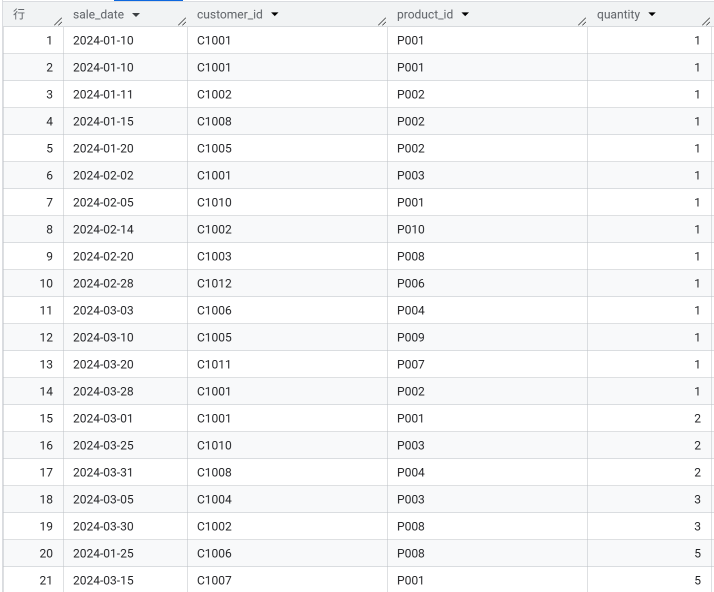This screenshot has height=592, width=714.
Task: Expand the customer_id column sort menu arrow
Action: pos(275,15)
